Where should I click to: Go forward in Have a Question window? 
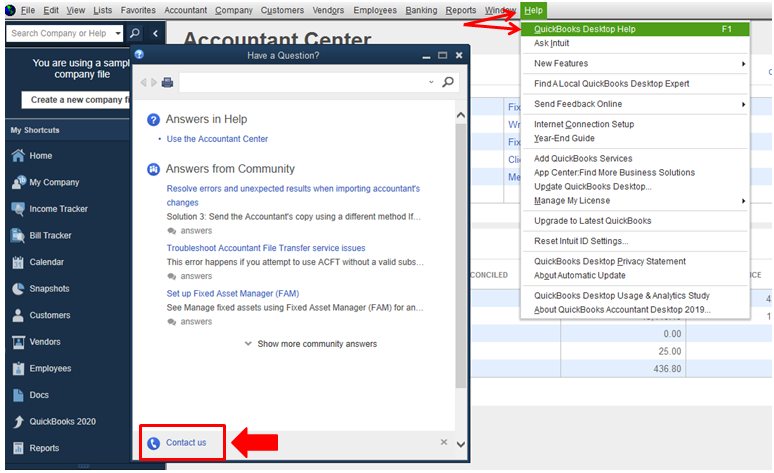click(x=154, y=82)
